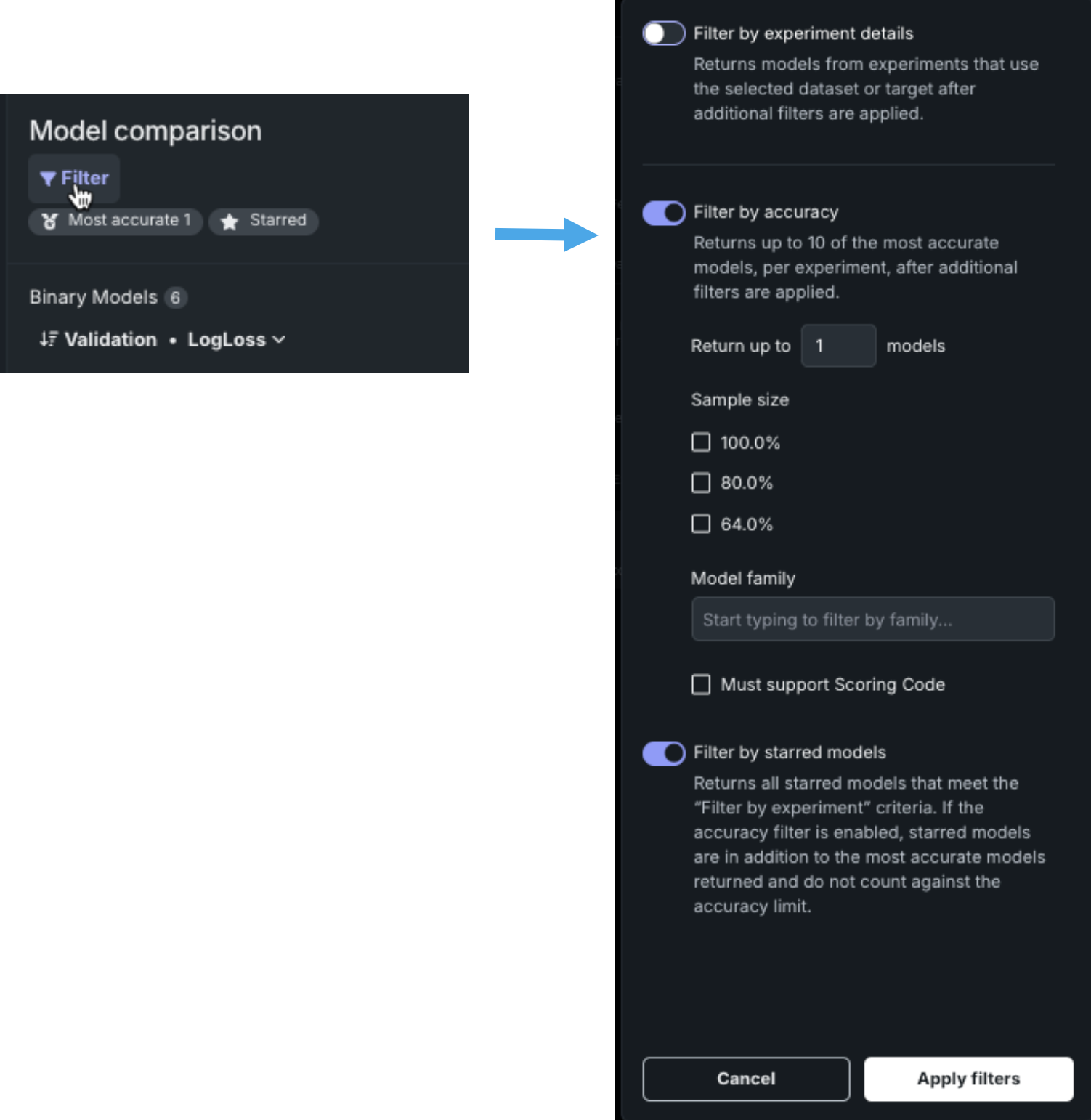1091x1120 pixels.
Task: Click the medal icon on Most accurate chip
Action: [49, 221]
